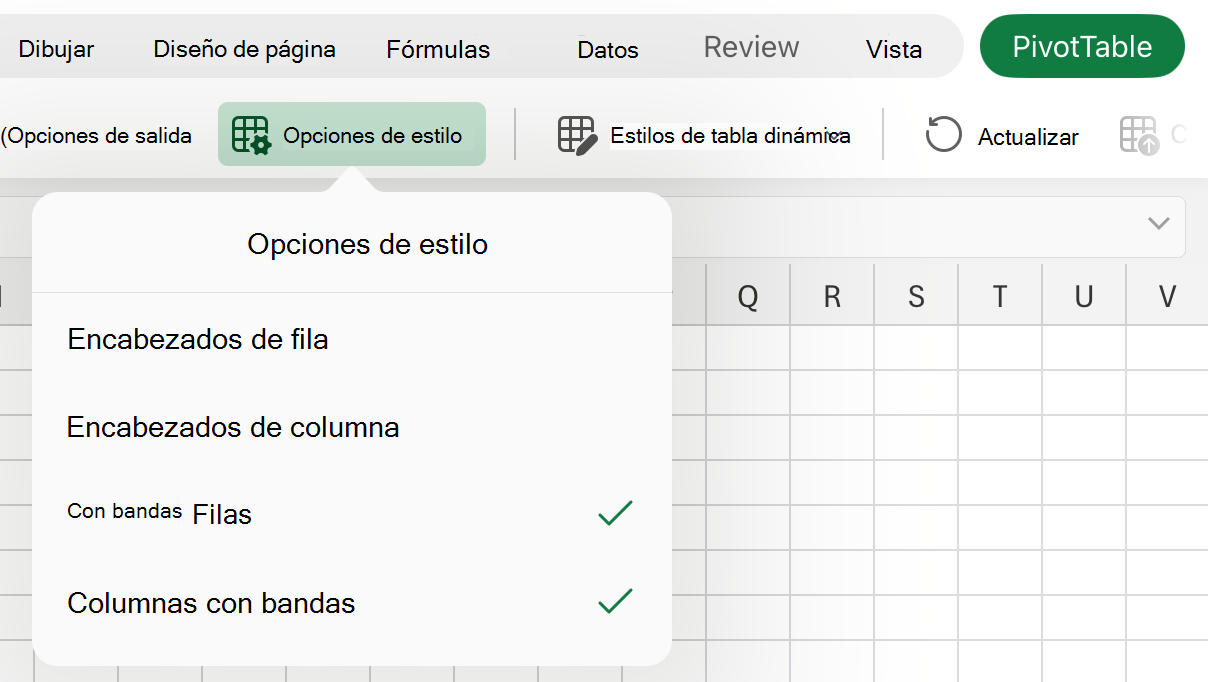Image resolution: width=1208 pixels, height=682 pixels.
Task: Click the Opciones de estilo toolbar label
Action: coord(373,135)
